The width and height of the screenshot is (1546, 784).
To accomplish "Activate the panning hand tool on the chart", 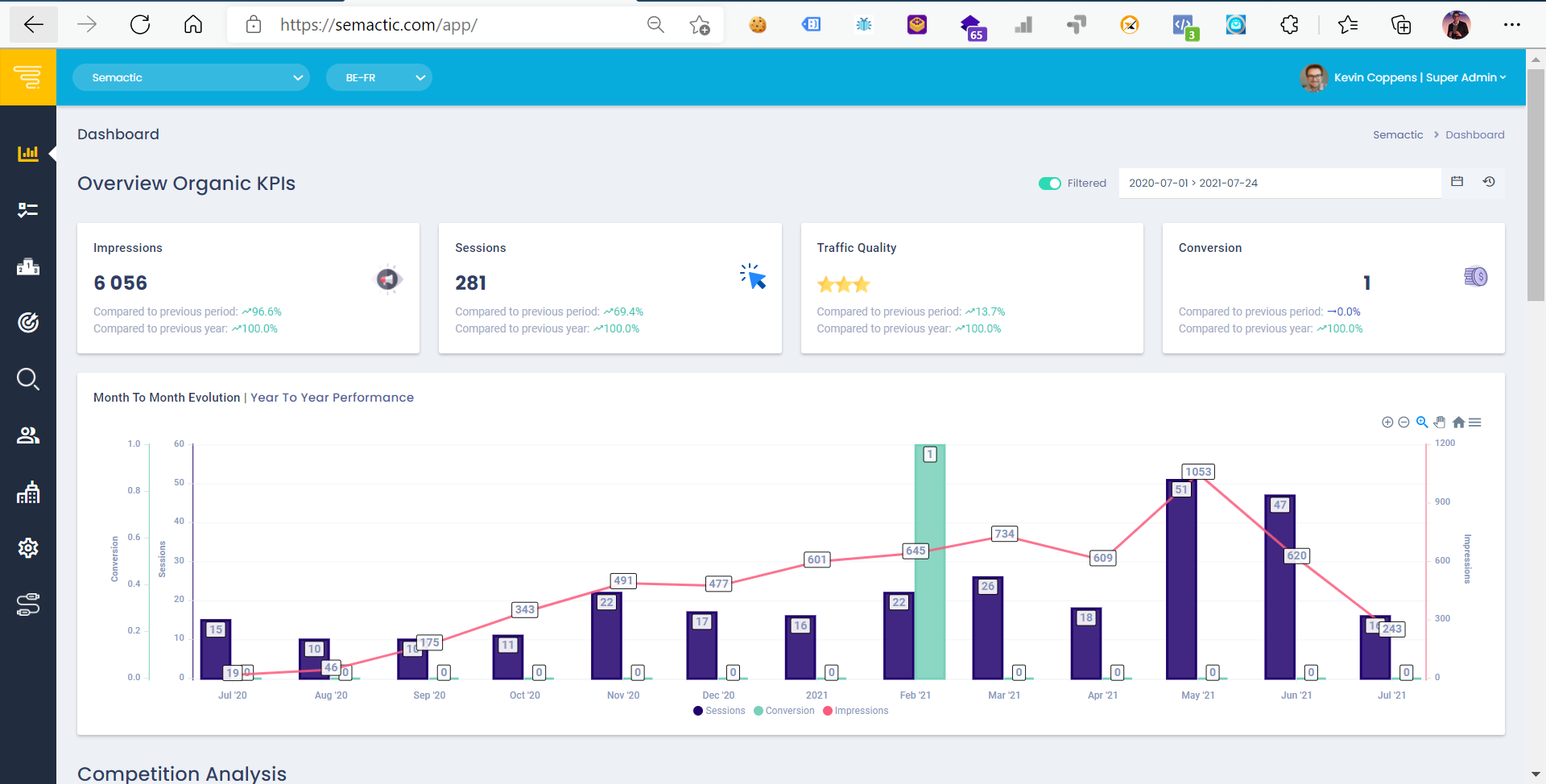I will [x=1441, y=422].
